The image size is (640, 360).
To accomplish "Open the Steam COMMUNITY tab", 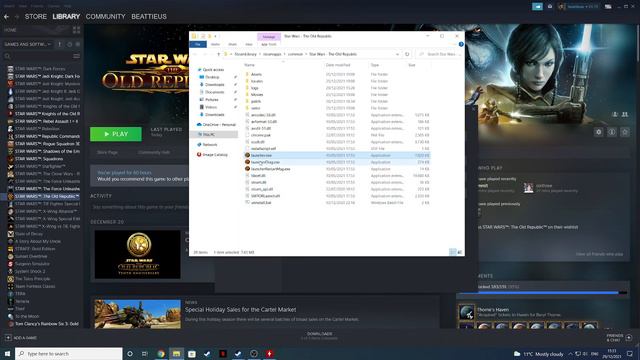I will click(x=105, y=17).
